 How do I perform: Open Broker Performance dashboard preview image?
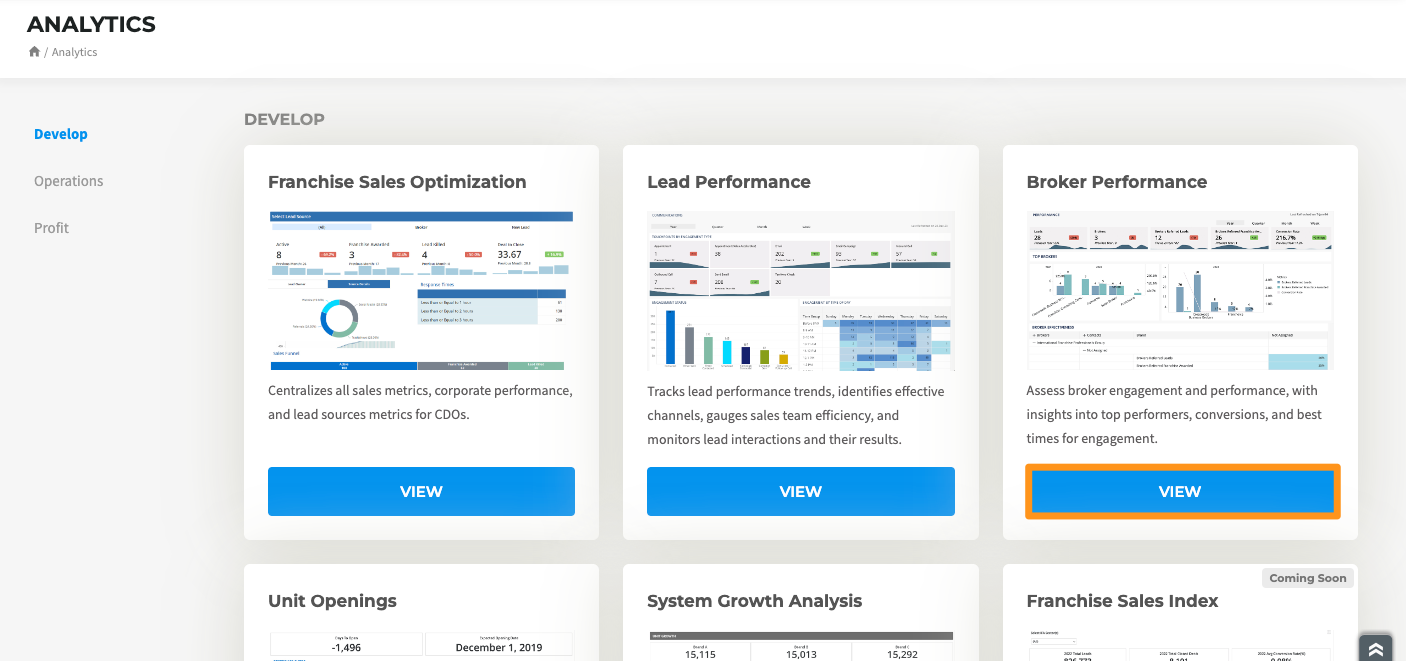[1180, 291]
